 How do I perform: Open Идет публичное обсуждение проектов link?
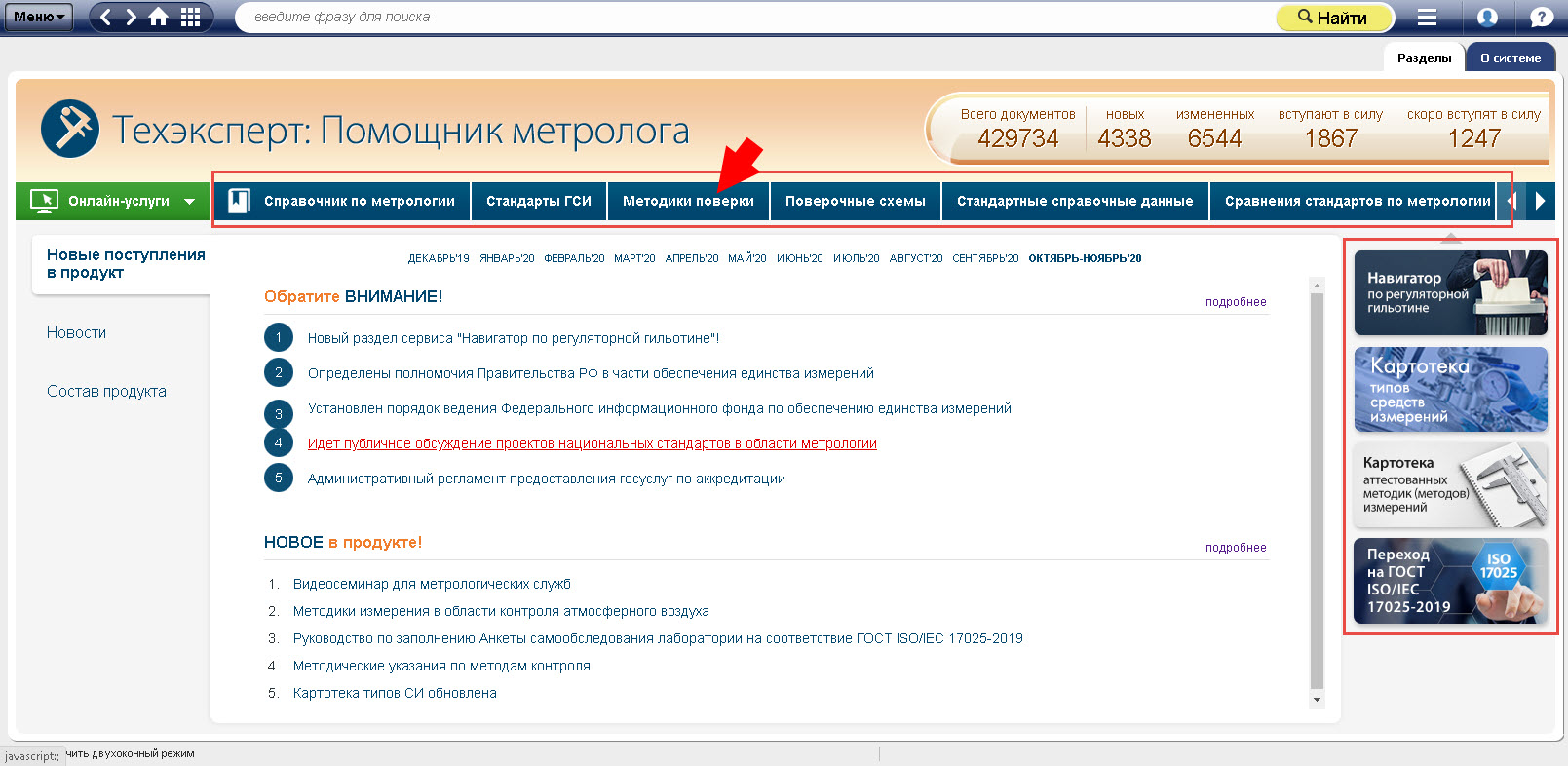coord(593,443)
